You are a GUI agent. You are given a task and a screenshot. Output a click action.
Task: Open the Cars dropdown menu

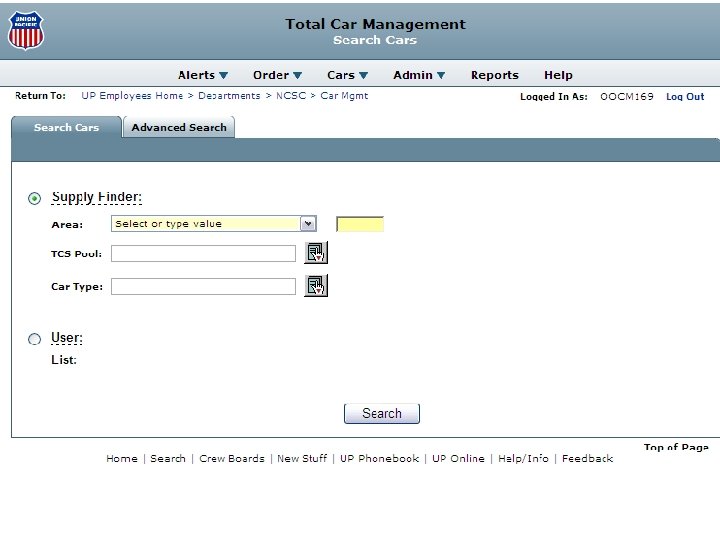point(348,75)
